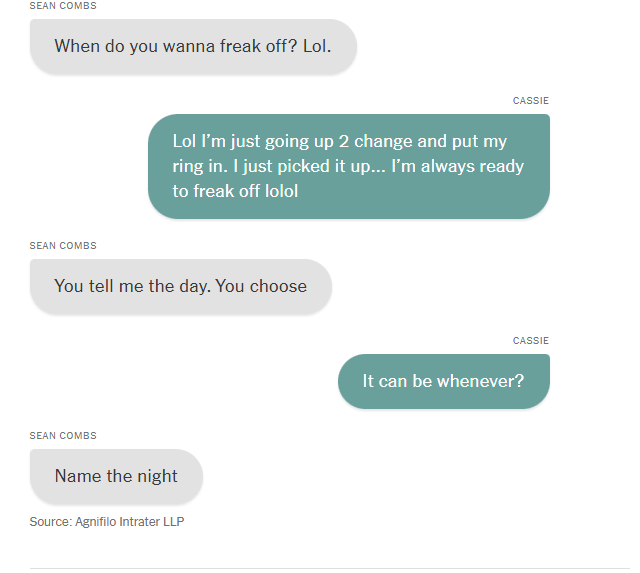Click the "Source: Agnifilo Intrater LLP" credit line
The height and width of the screenshot is (573, 640).
click(x=107, y=522)
